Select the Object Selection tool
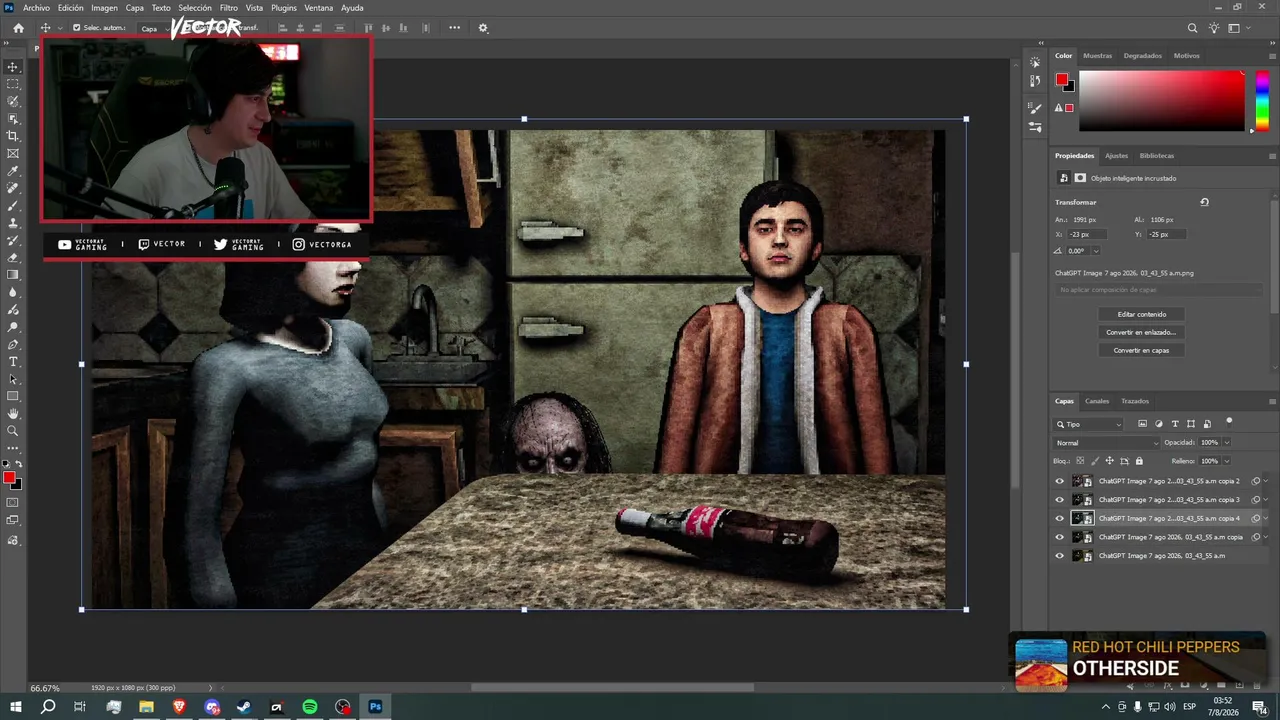The height and width of the screenshot is (720, 1280). pyautogui.click(x=13, y=119)
